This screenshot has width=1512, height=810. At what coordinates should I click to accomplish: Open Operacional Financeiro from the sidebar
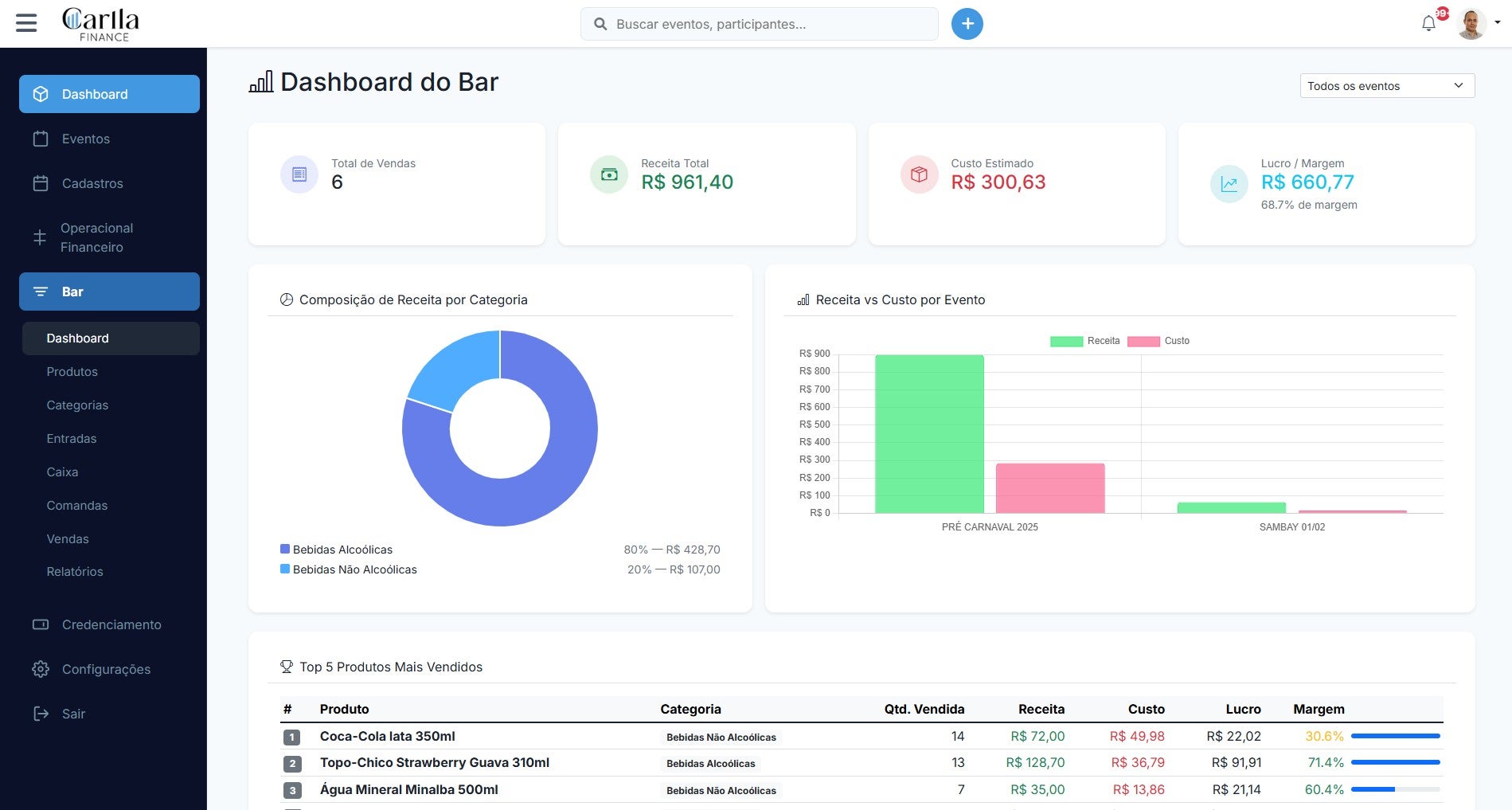(x=96, y=237)
